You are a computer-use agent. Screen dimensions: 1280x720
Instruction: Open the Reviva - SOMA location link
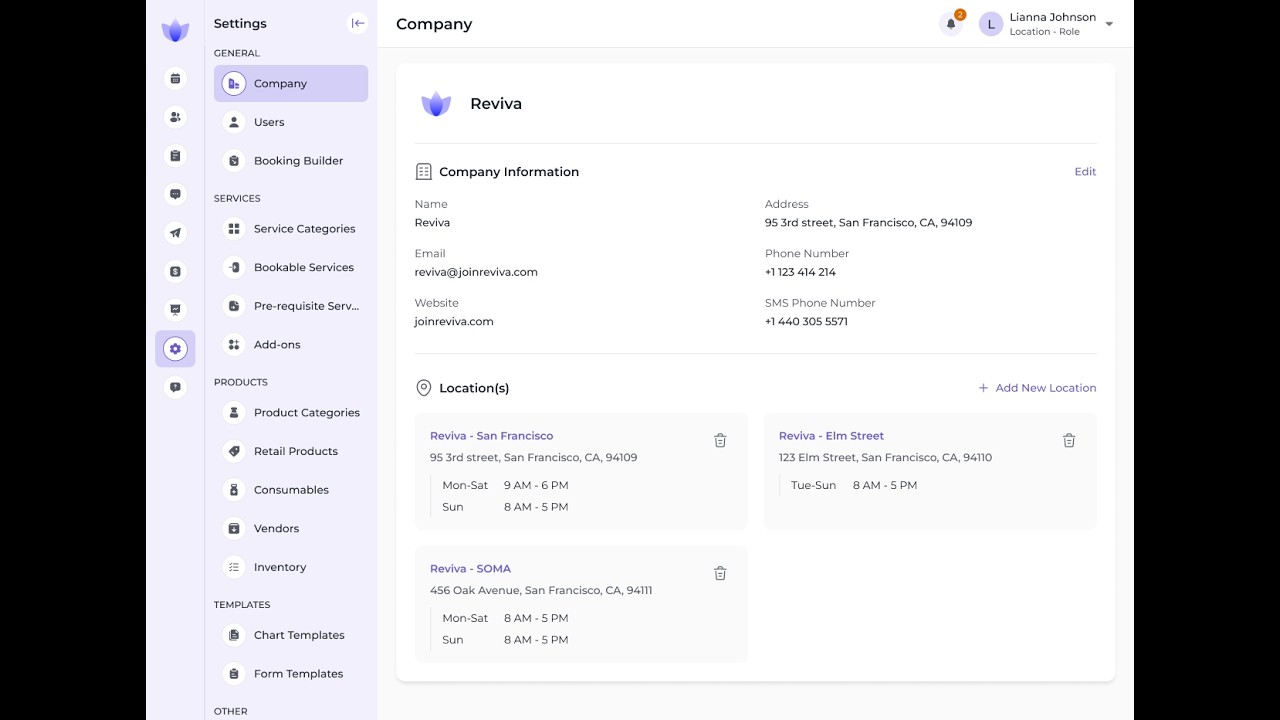coord(470,569)
